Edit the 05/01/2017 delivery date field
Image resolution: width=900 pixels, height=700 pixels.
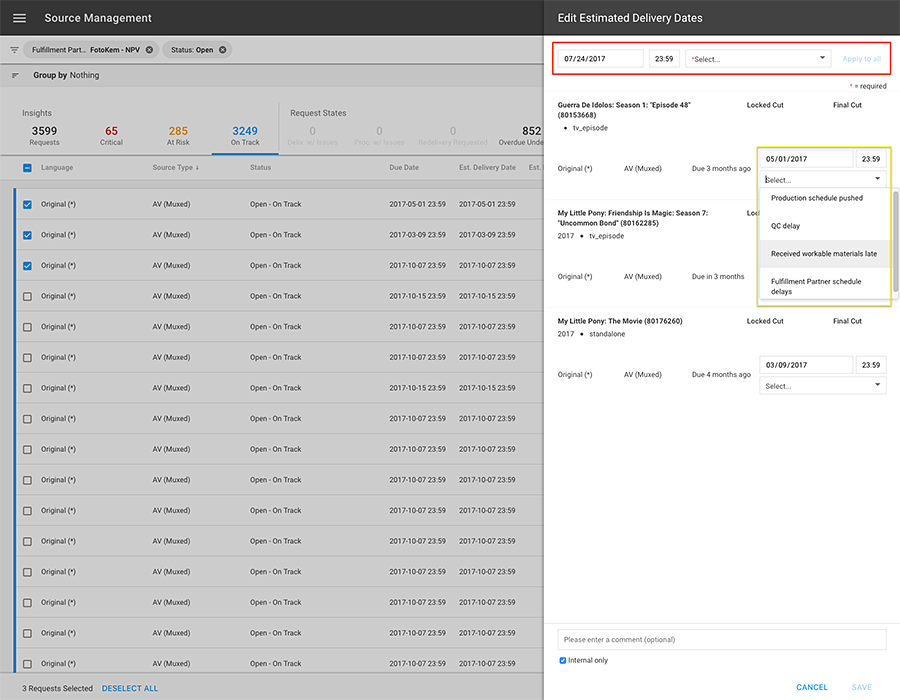[x=806, y=159]
